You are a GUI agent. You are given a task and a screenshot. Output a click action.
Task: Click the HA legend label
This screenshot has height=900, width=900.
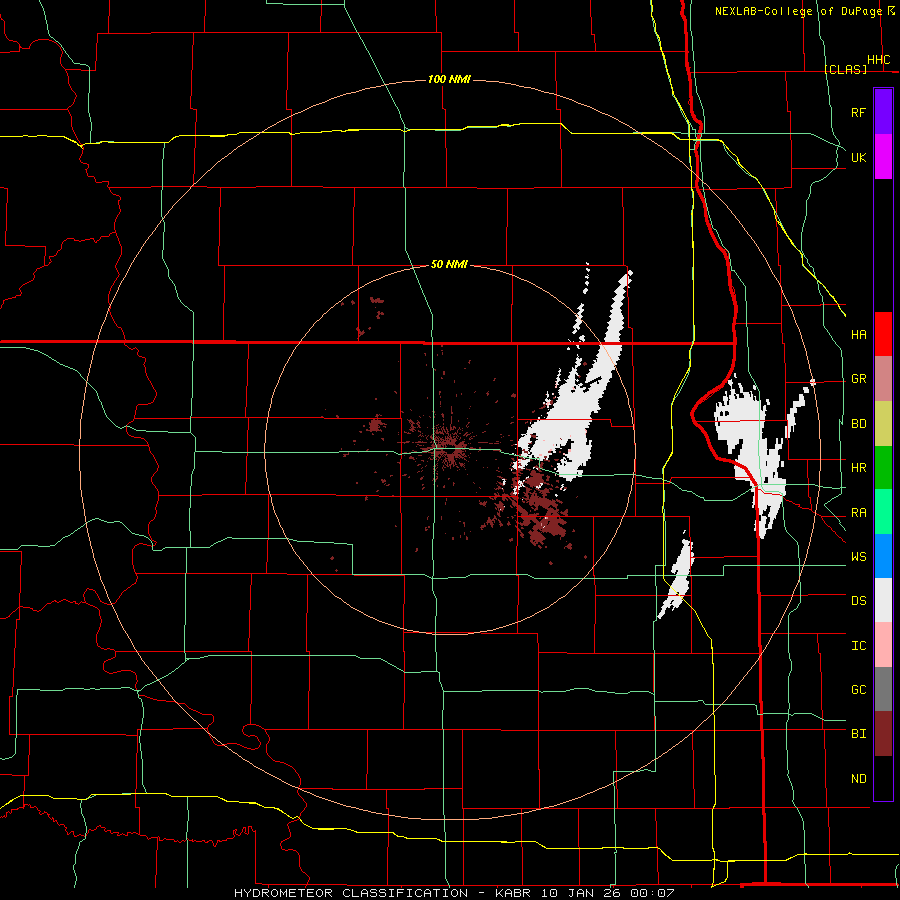(858, 334)
